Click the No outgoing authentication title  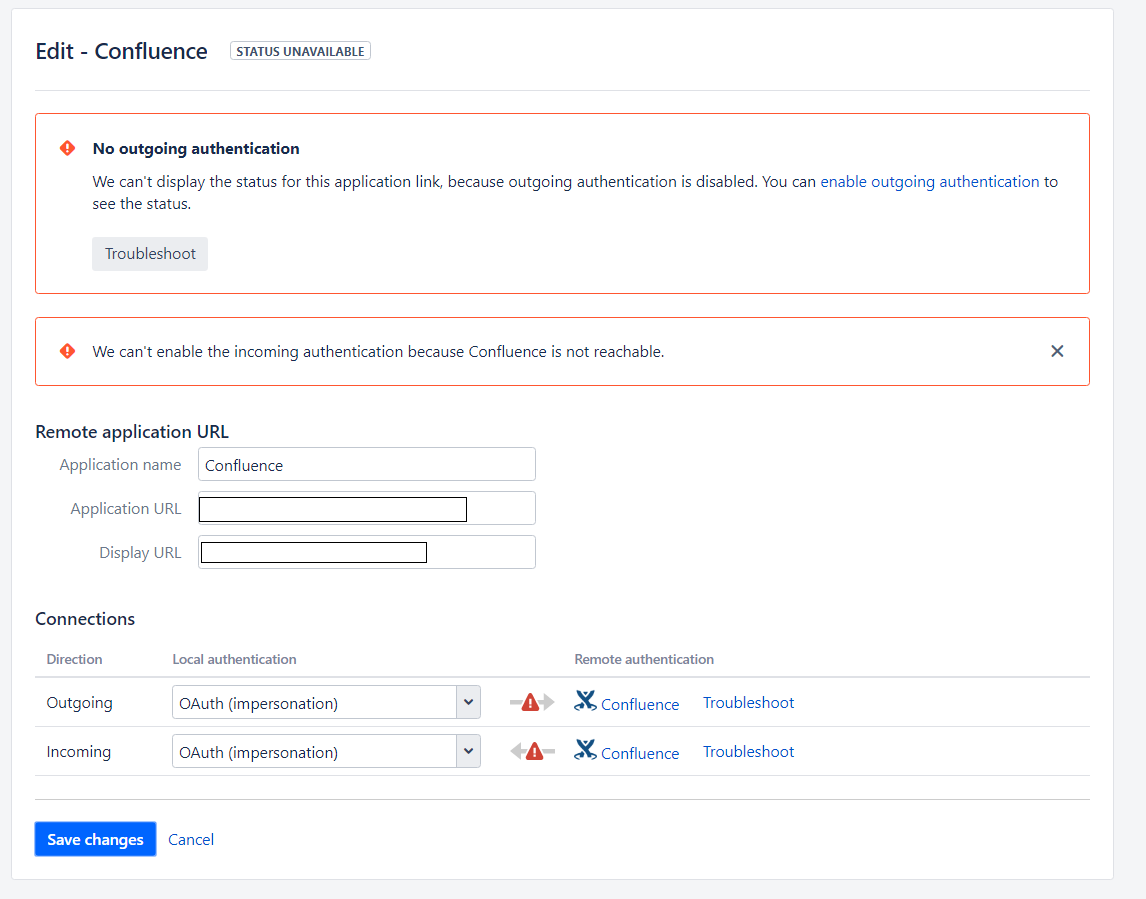pyautogui.click(x=196, y=148)
